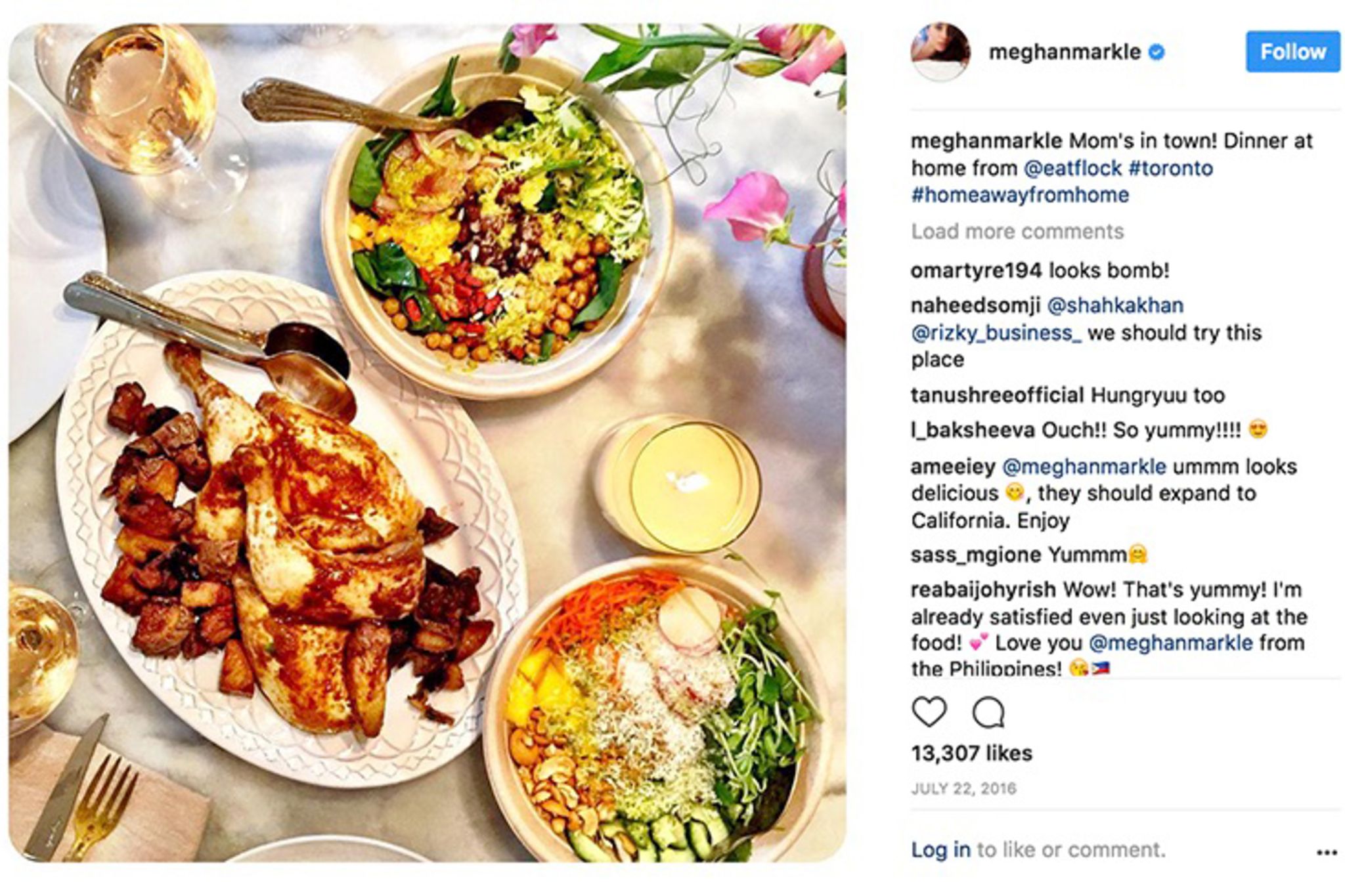The image size is (1345, 896).
Task: Click the Log in link
Action: coord(940,849)
